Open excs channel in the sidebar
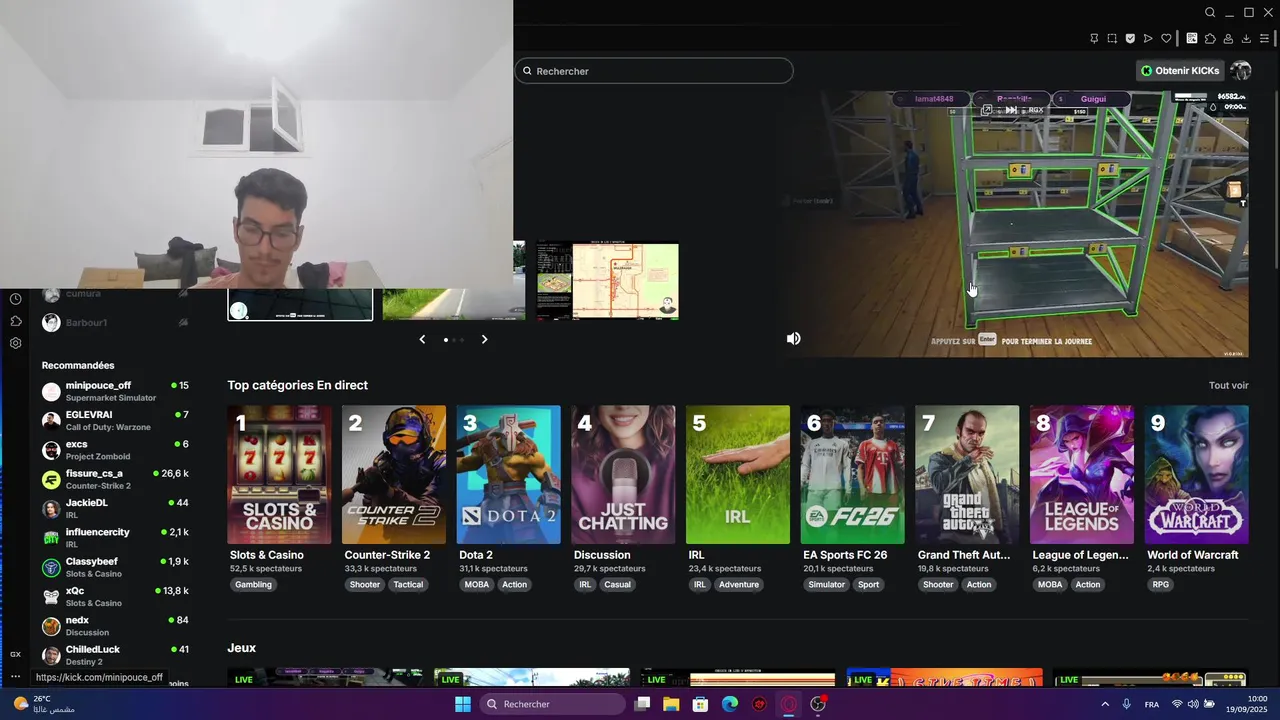The image size is (1280, 720). click(115, 450)
